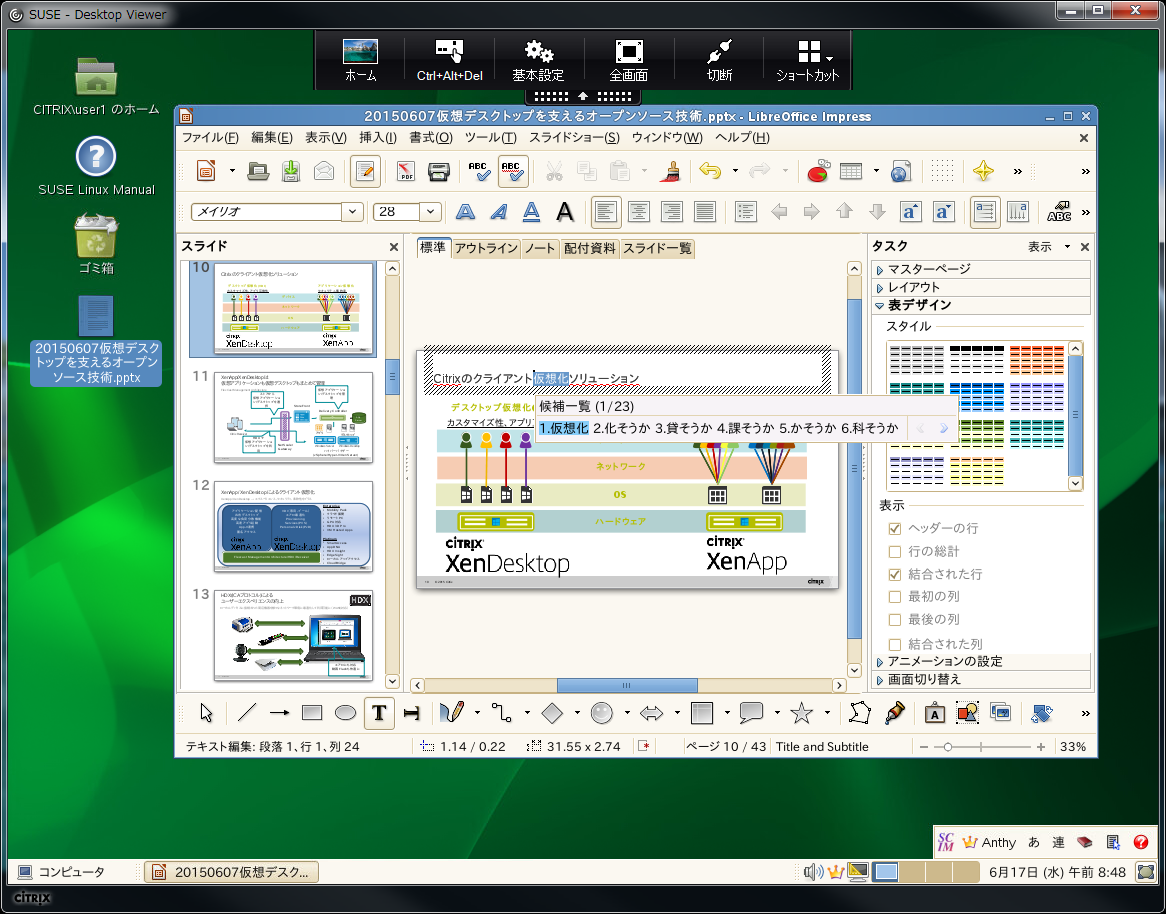
Task: Toggle bullets list button
Action: [x=745, y=212]
